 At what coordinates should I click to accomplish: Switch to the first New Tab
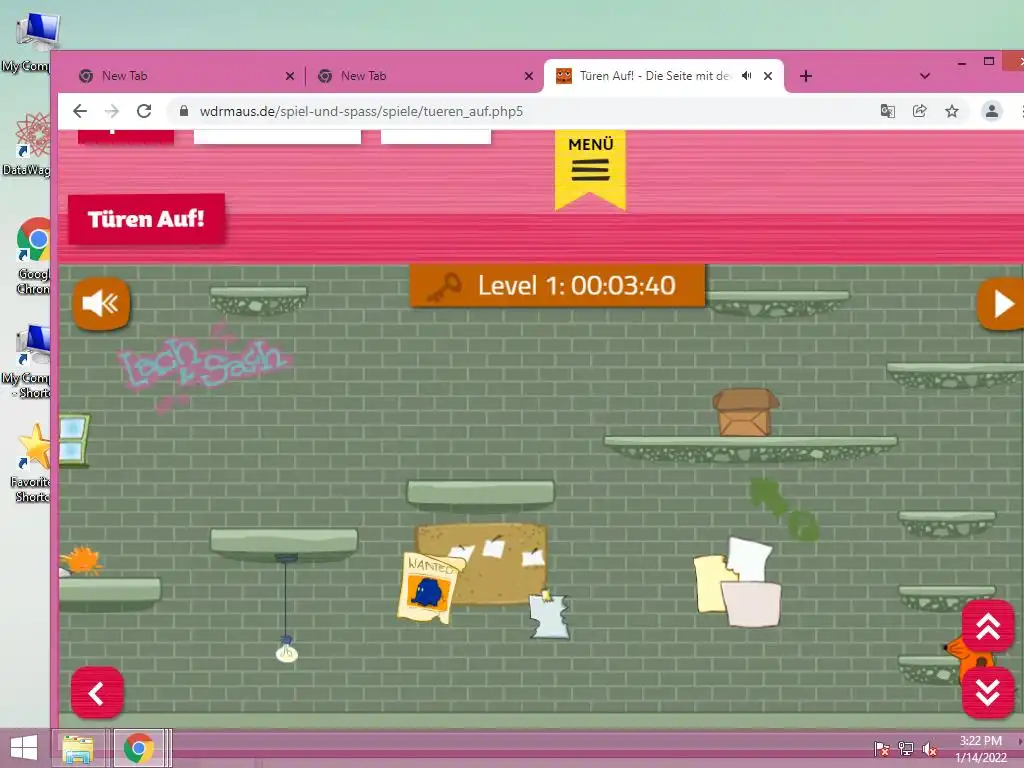[183, 76]
